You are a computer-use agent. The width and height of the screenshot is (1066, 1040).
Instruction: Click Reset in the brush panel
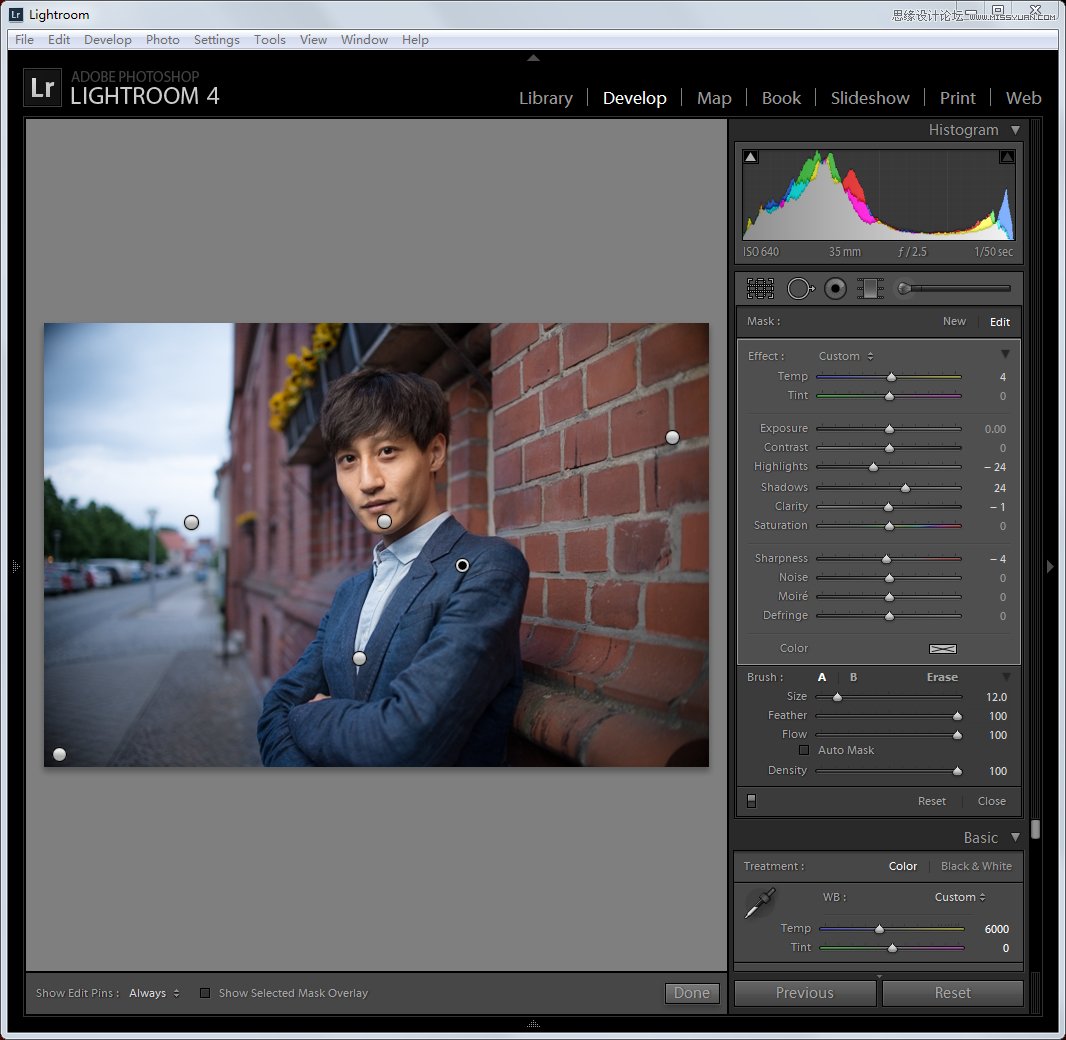point(931,801)
